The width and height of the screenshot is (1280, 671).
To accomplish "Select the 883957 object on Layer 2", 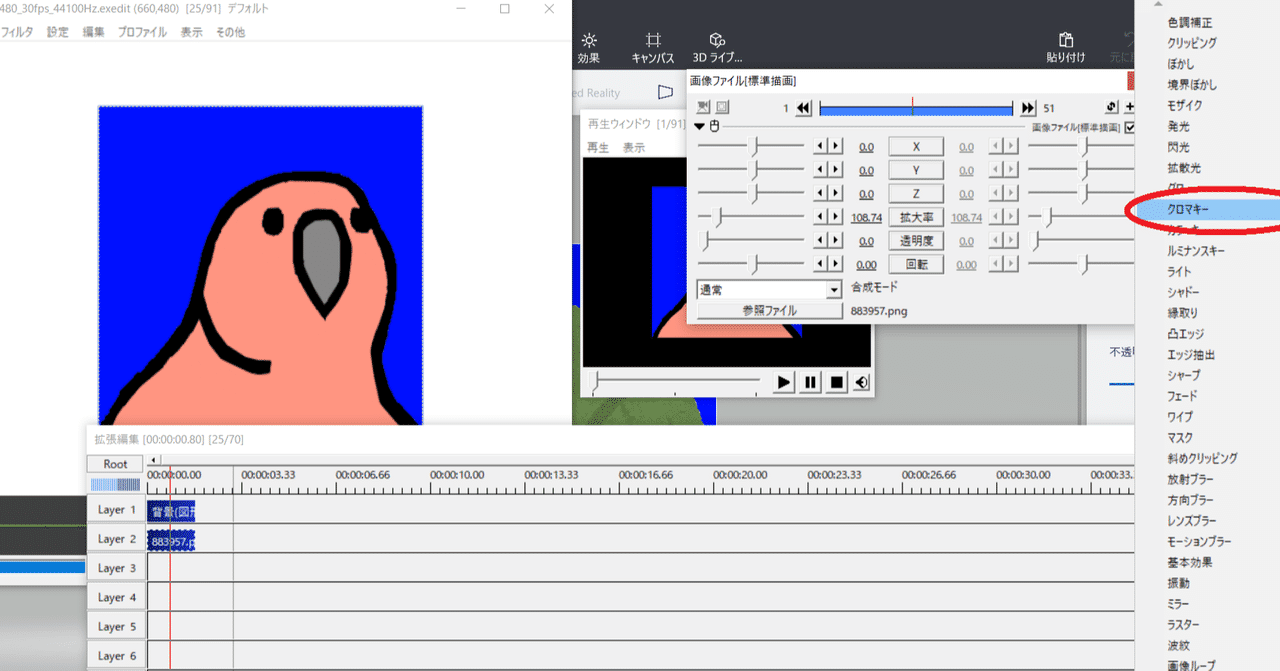I will tap(171, 540).
